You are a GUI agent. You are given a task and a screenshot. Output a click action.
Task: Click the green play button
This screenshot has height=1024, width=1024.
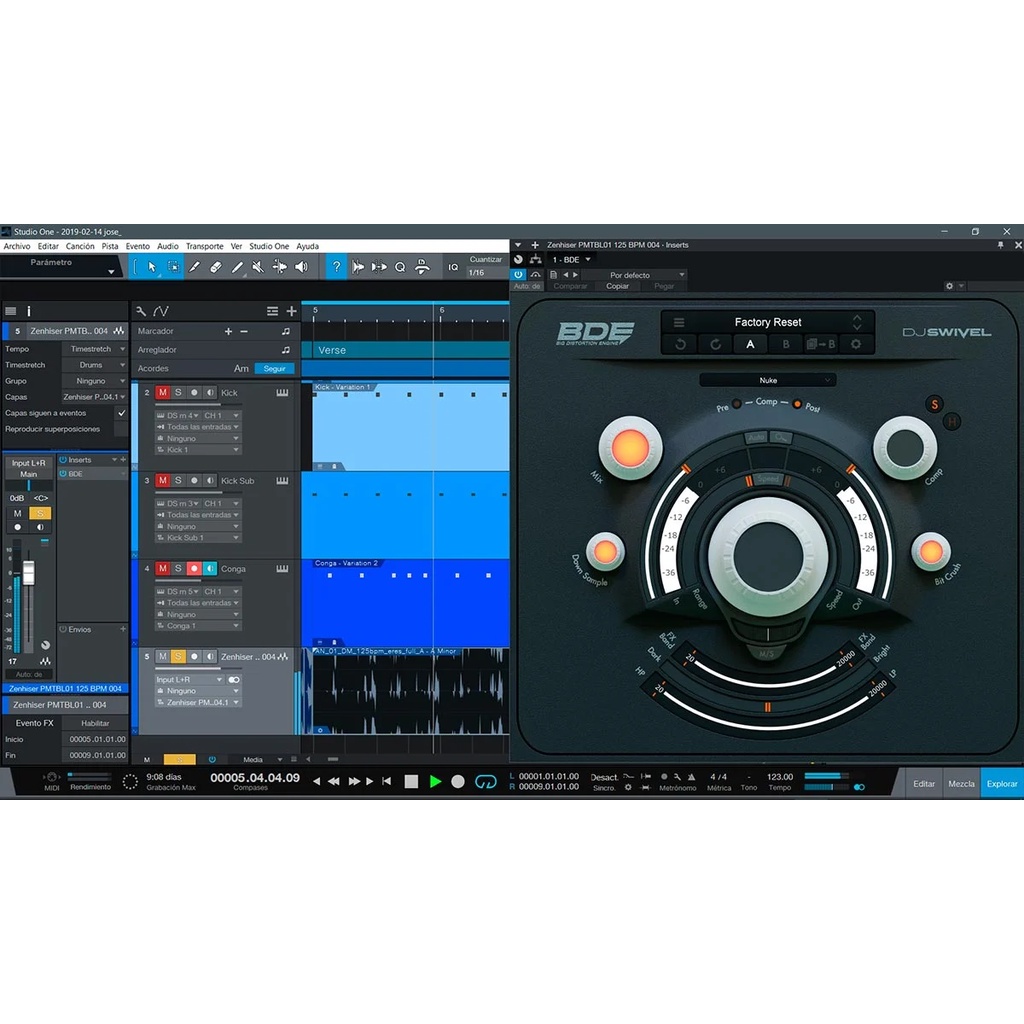point(435,781)
